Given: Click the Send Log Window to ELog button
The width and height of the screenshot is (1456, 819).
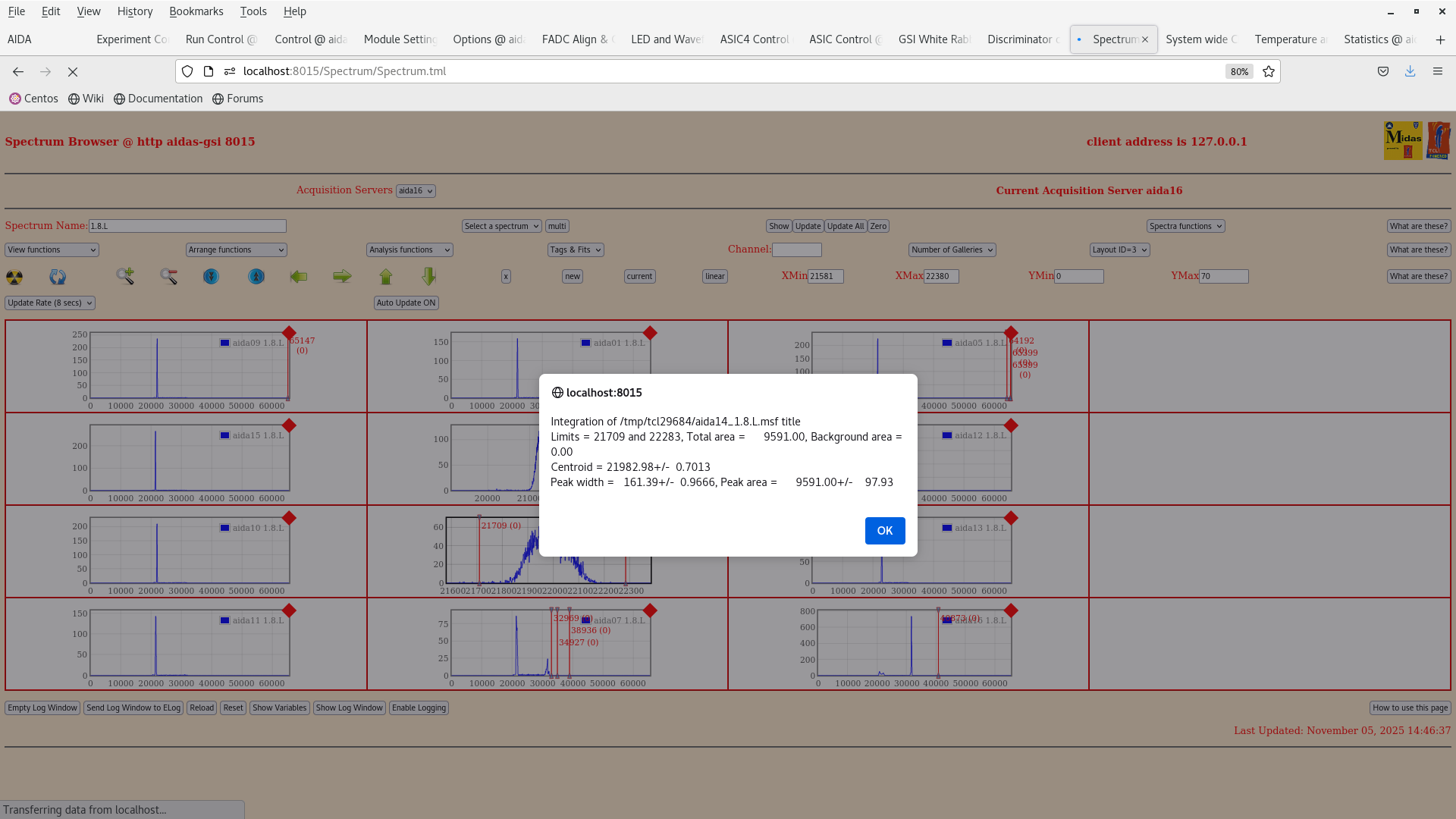Looking at the screenshot, I should (x=133, y=708).
